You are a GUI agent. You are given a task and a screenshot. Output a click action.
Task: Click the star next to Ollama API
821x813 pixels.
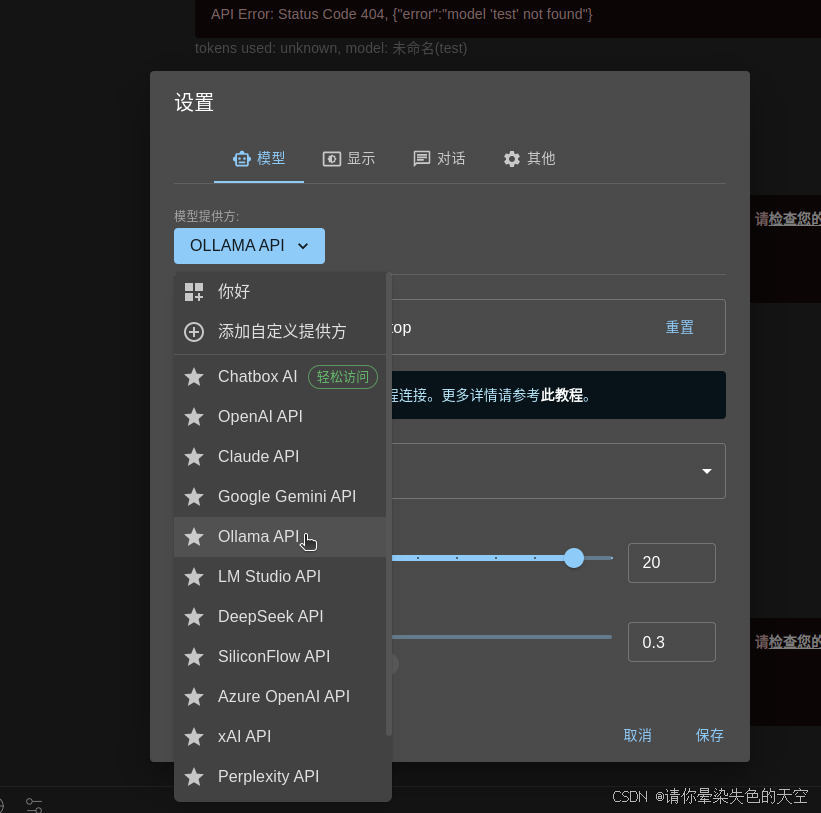194,537
